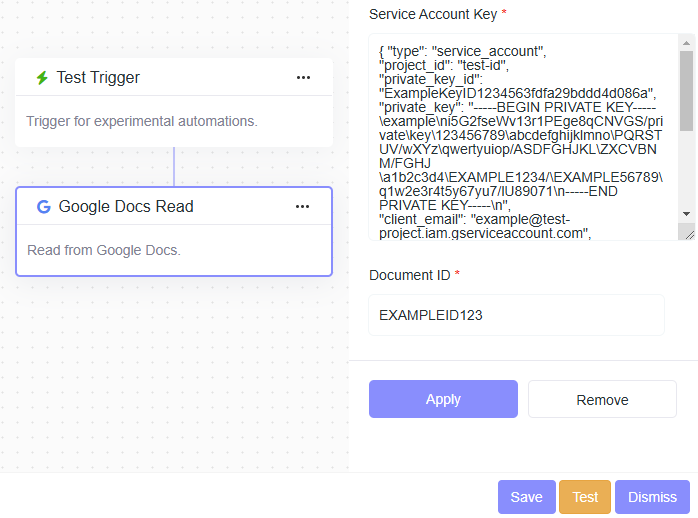Image resolution: width=698 pixels, height=518 pixels.
Task: Click the lightning bolt icon on Test Trigger
Action: point(42,78)
